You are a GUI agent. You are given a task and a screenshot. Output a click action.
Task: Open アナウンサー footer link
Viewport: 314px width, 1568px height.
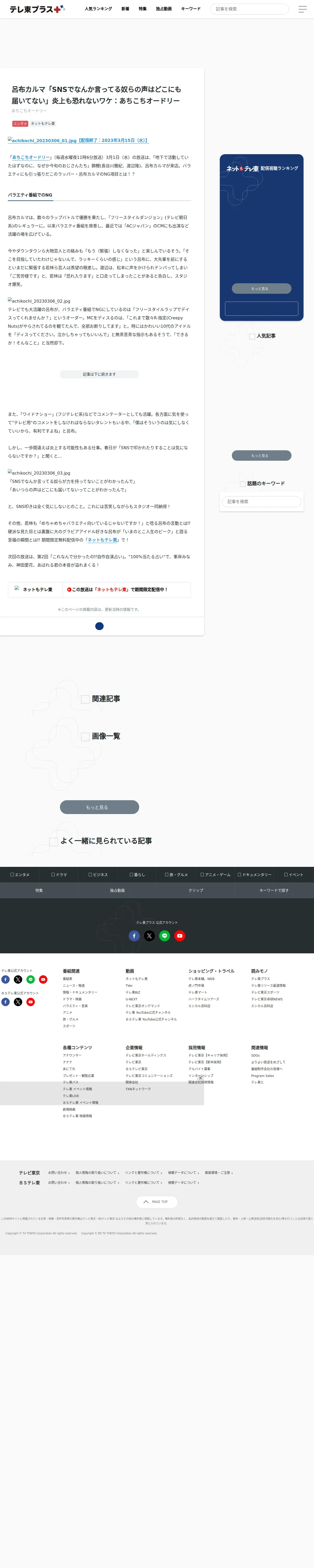pos(72,1056)
